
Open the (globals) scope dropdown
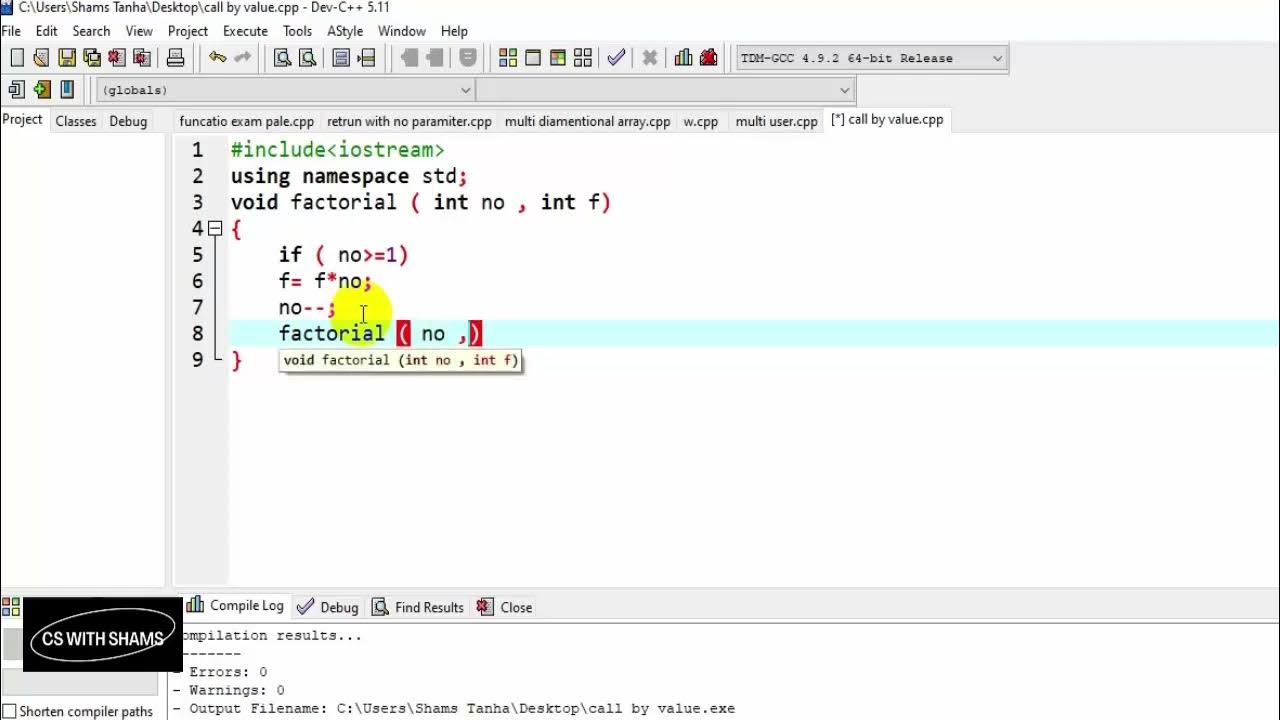click(285, 90)
